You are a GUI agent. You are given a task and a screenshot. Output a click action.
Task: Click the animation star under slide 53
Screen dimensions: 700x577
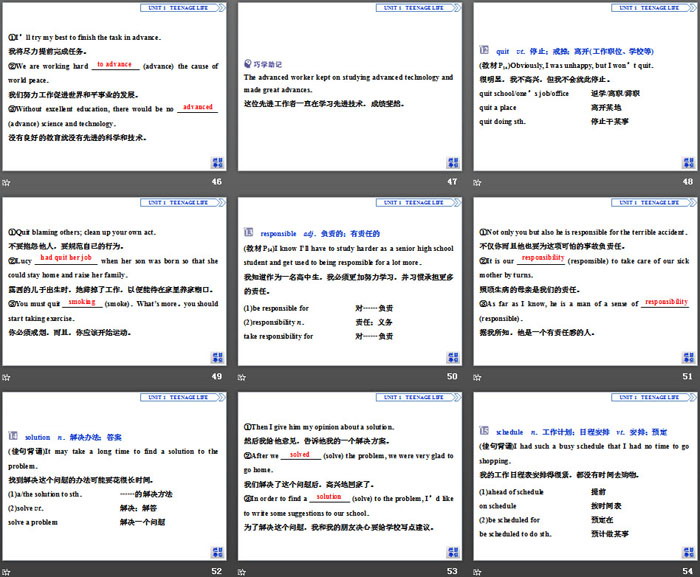tap(242, 572)
